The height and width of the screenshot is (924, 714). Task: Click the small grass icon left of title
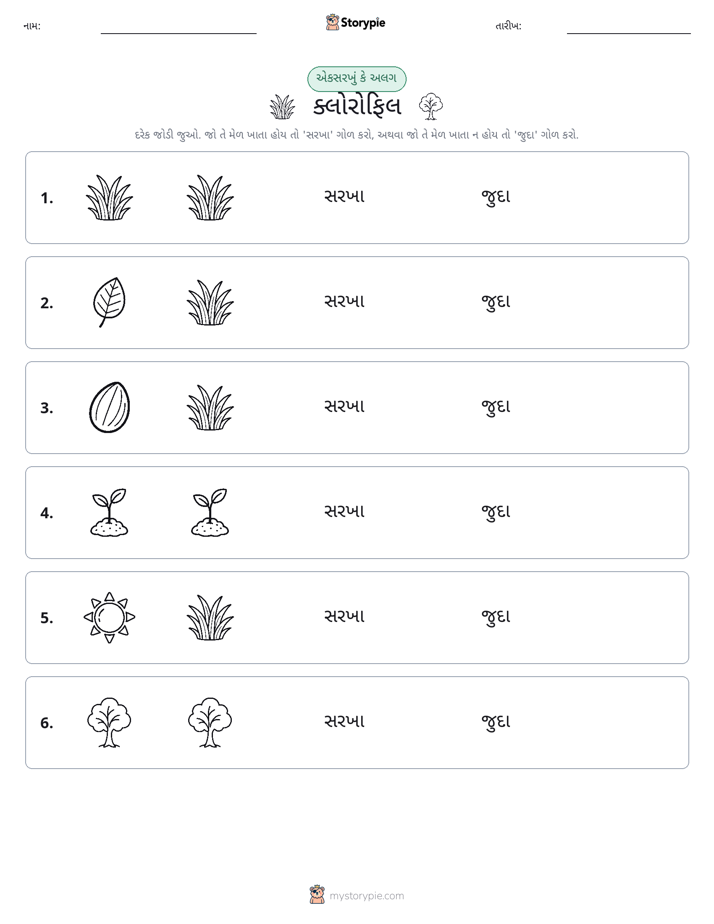pyautogui.click(x=282, y=107)
